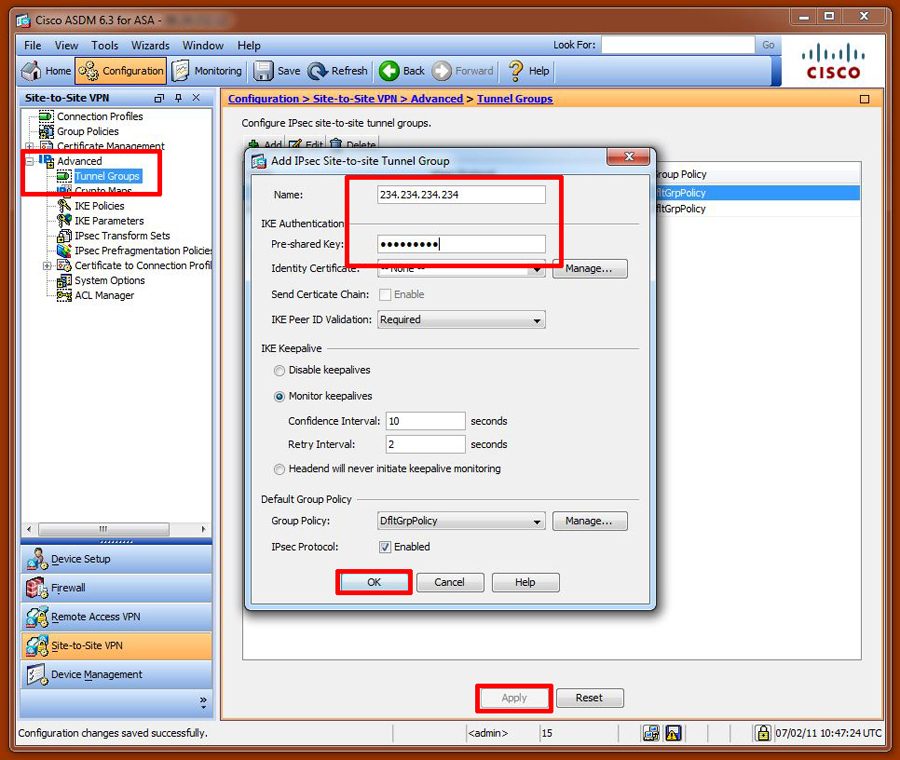Image resolution: width=900 pixels, height=760 pixels.
Task: Click the Site-to-Site VPN panel icon
Action: (37, 645)
